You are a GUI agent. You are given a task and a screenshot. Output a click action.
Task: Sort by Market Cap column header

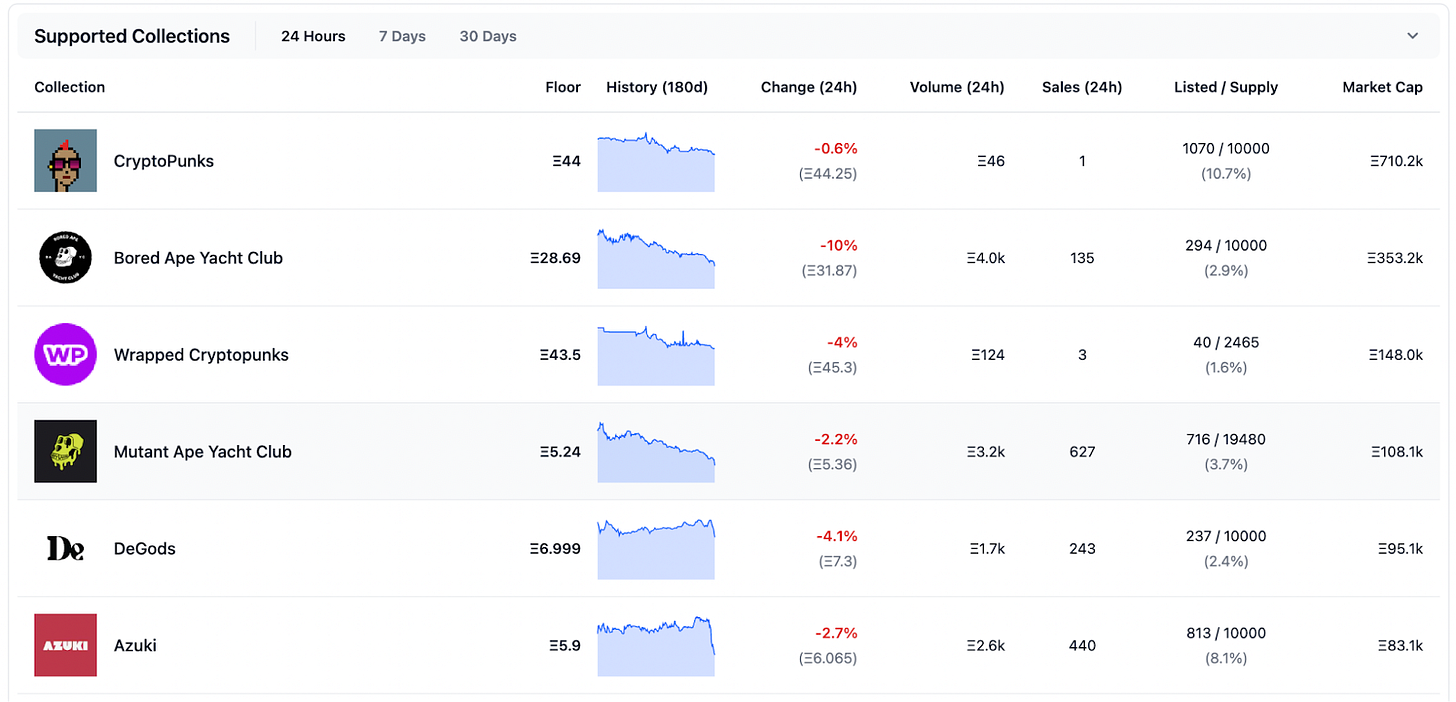[x=1382, y=87]
